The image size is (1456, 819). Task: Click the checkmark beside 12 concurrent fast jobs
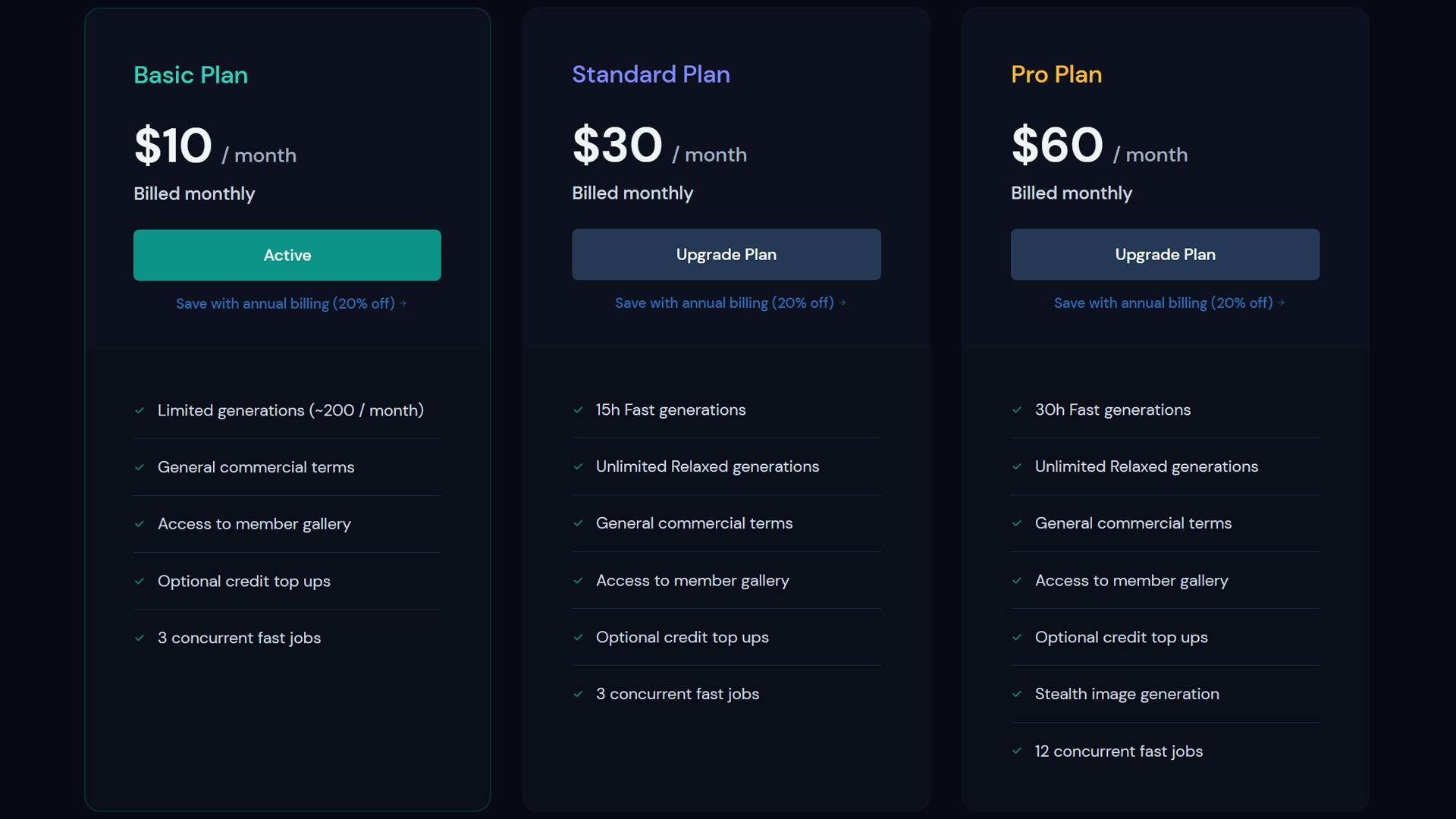point(1017,752)
